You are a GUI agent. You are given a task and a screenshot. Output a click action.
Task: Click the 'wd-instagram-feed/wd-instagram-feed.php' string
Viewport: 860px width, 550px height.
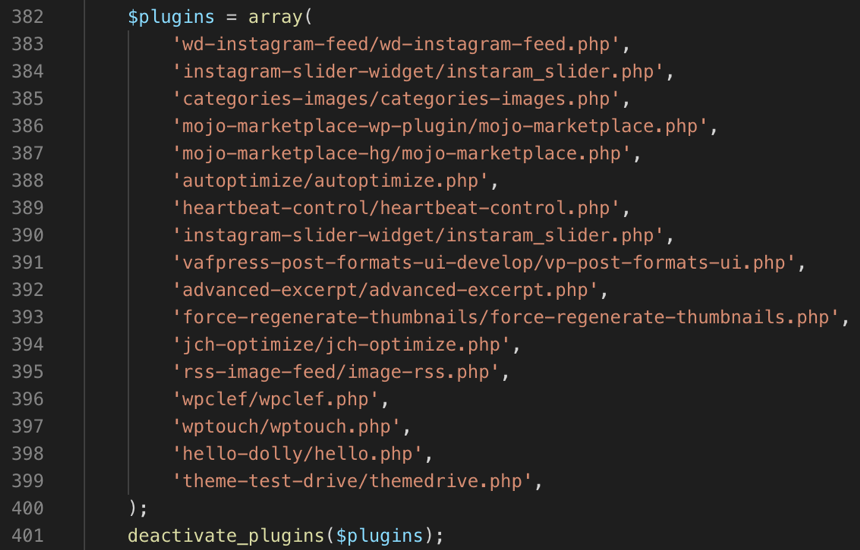pos(397,45)
